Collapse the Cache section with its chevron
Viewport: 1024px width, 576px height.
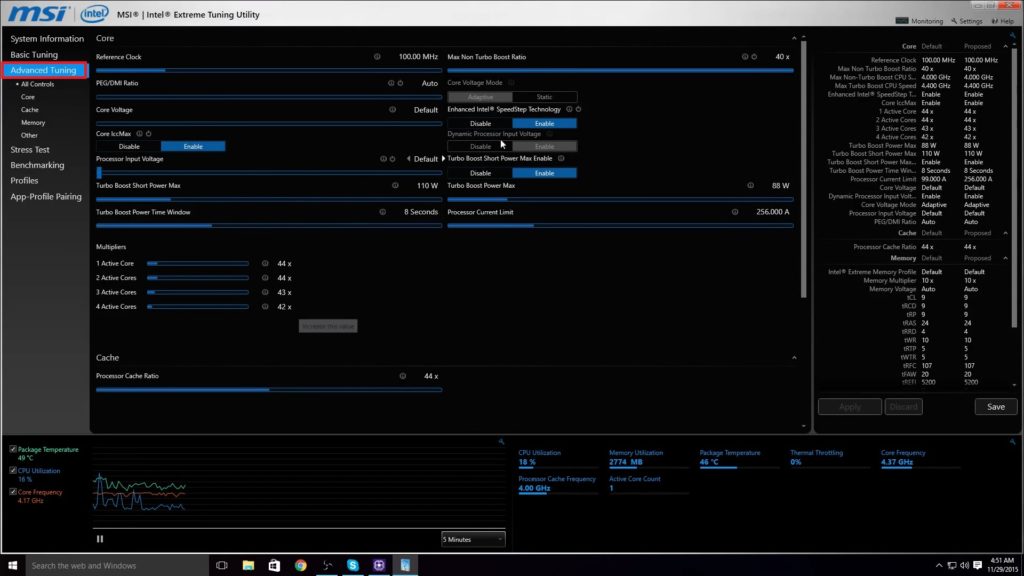click(x=794, y=358)
